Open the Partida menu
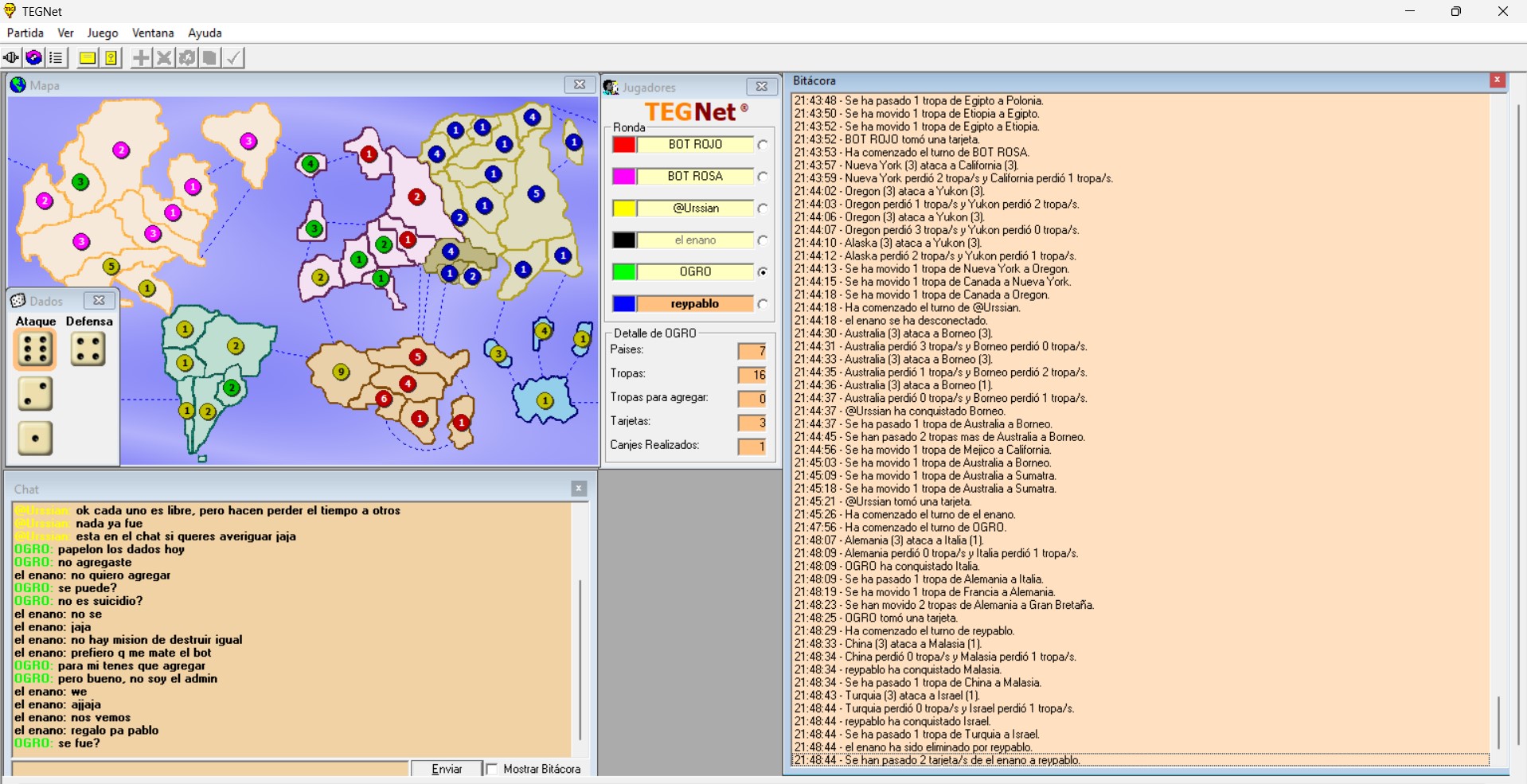Viewport: 1527px width, 784px height. coord(25,33)
